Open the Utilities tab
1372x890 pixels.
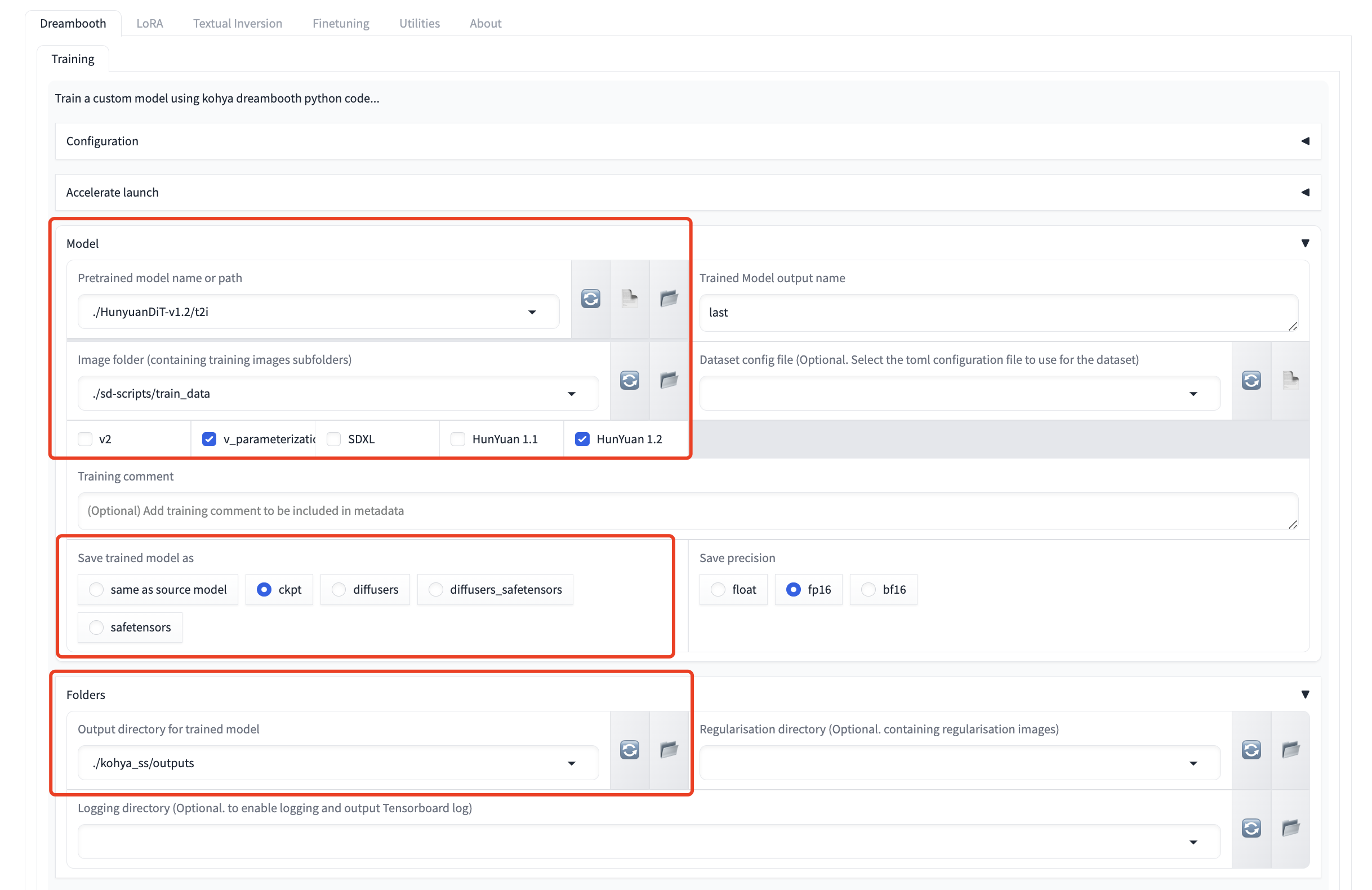pyautogui.click(x=419, y=23)
